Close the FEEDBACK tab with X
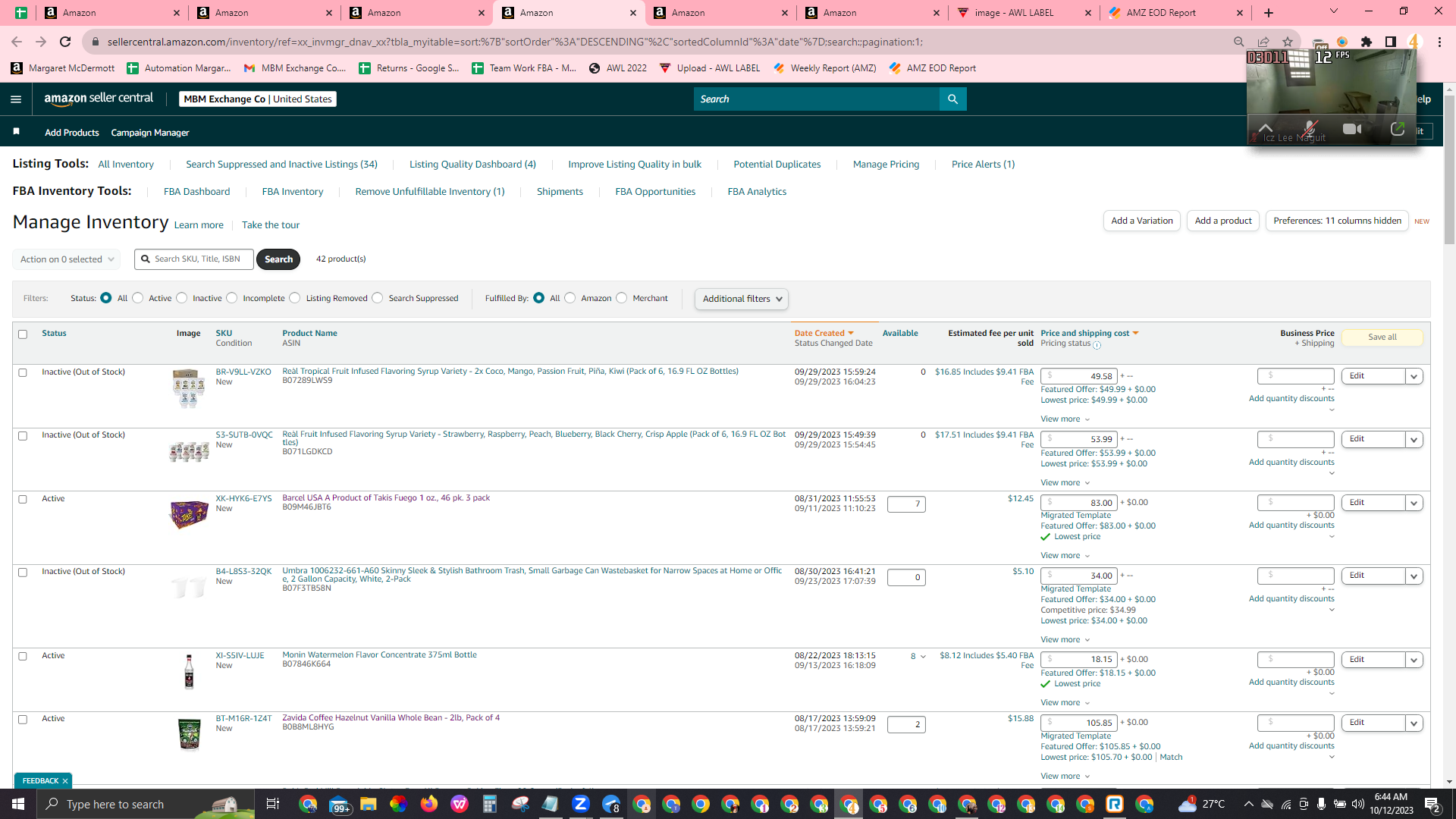Viewport: 1456px width, 819px height. coord(65,781)
